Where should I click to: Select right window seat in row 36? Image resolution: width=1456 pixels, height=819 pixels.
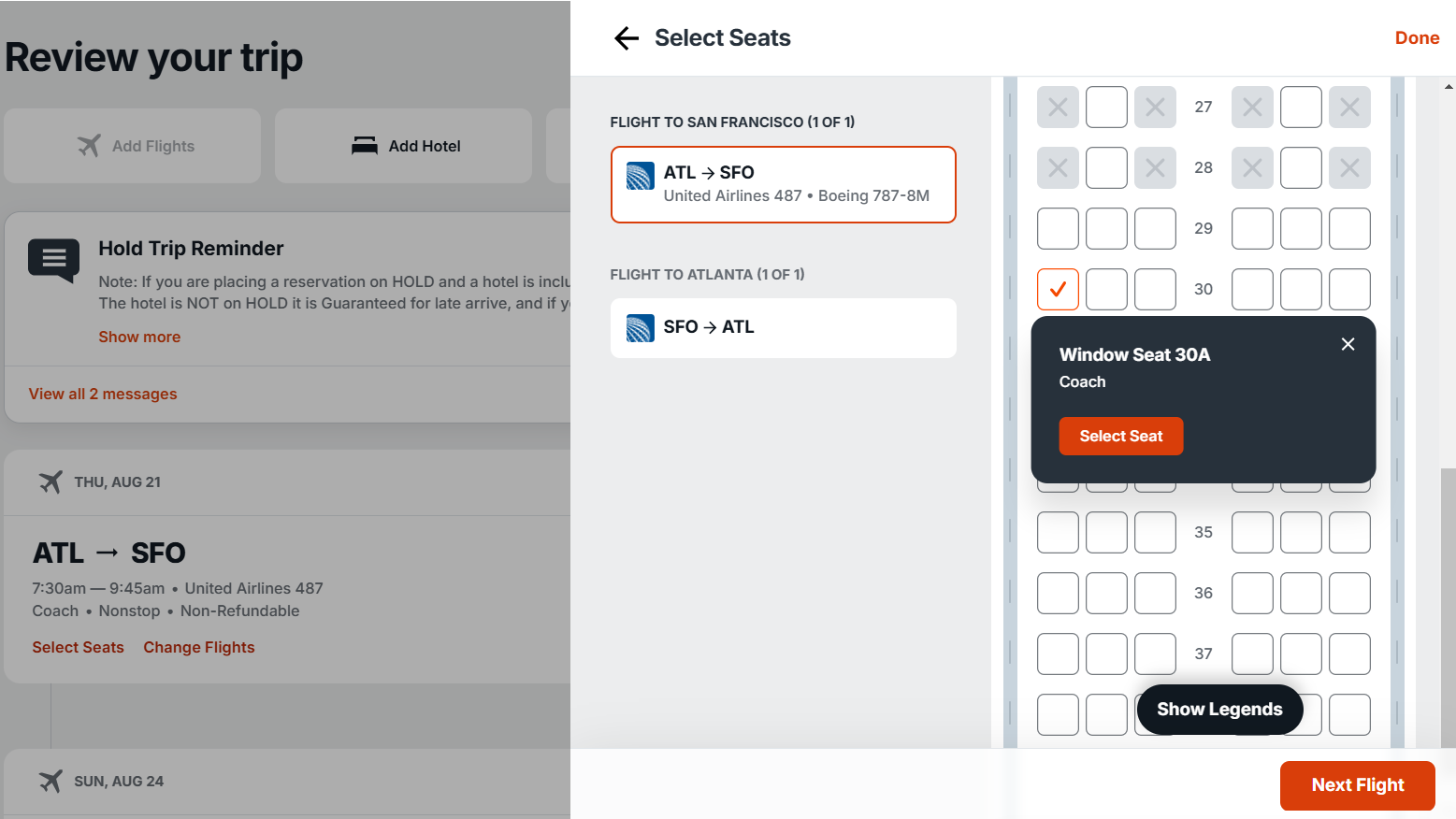tap(1349, 594)
